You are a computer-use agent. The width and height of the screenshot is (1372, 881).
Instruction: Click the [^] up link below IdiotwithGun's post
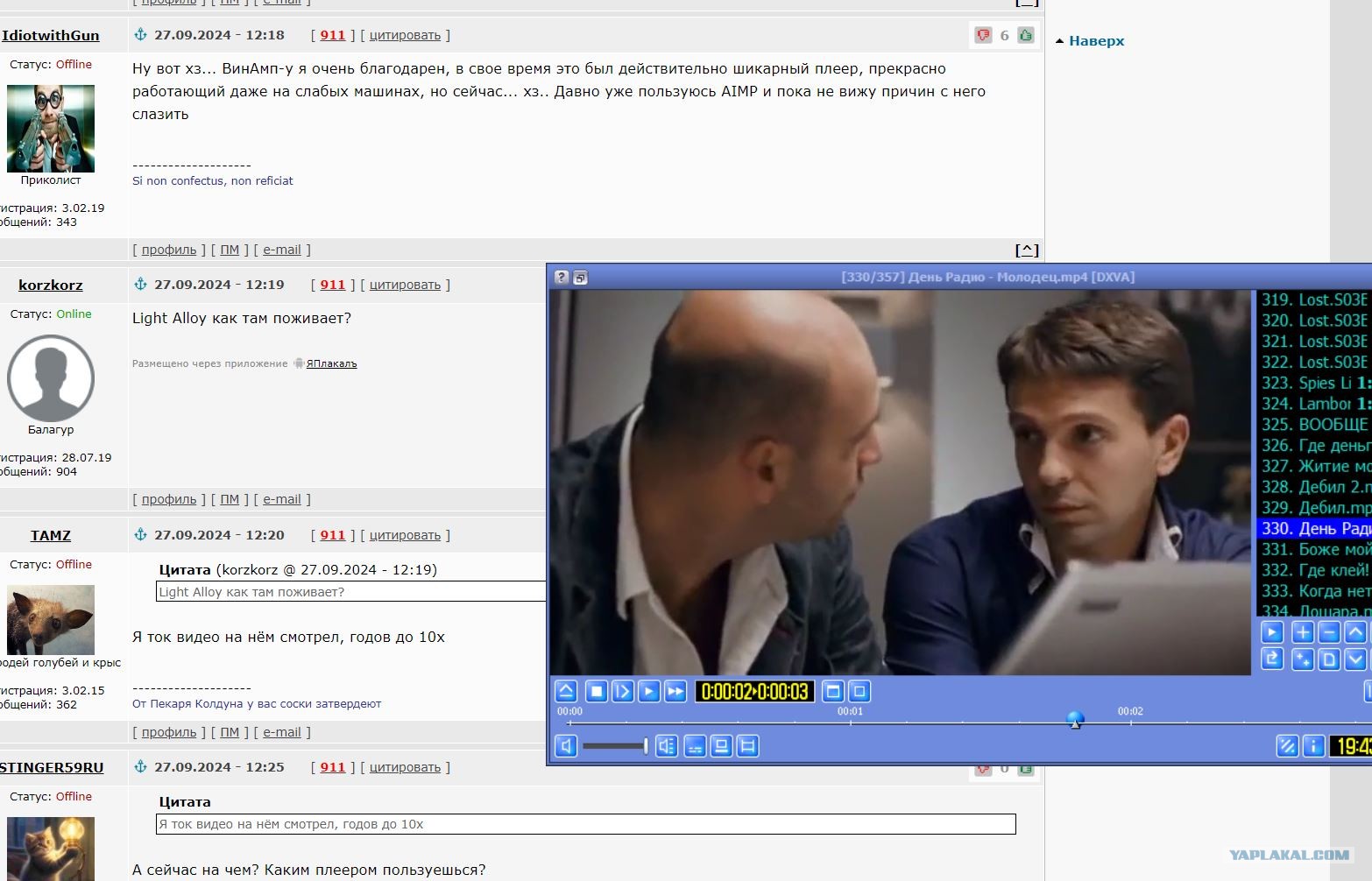pyautogui.click(x=1027, y=250)
